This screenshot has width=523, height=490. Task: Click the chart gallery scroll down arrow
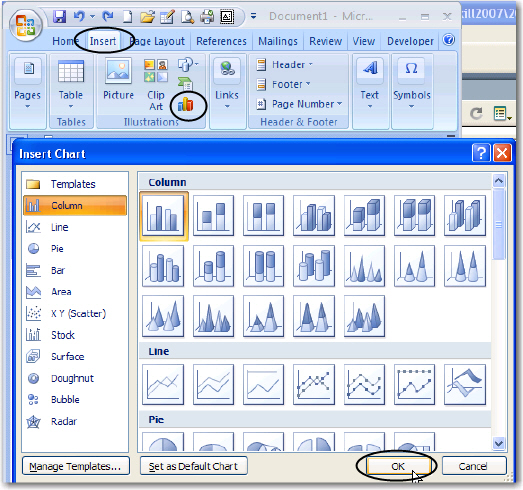pyautogui.click(x=499, y=444)
